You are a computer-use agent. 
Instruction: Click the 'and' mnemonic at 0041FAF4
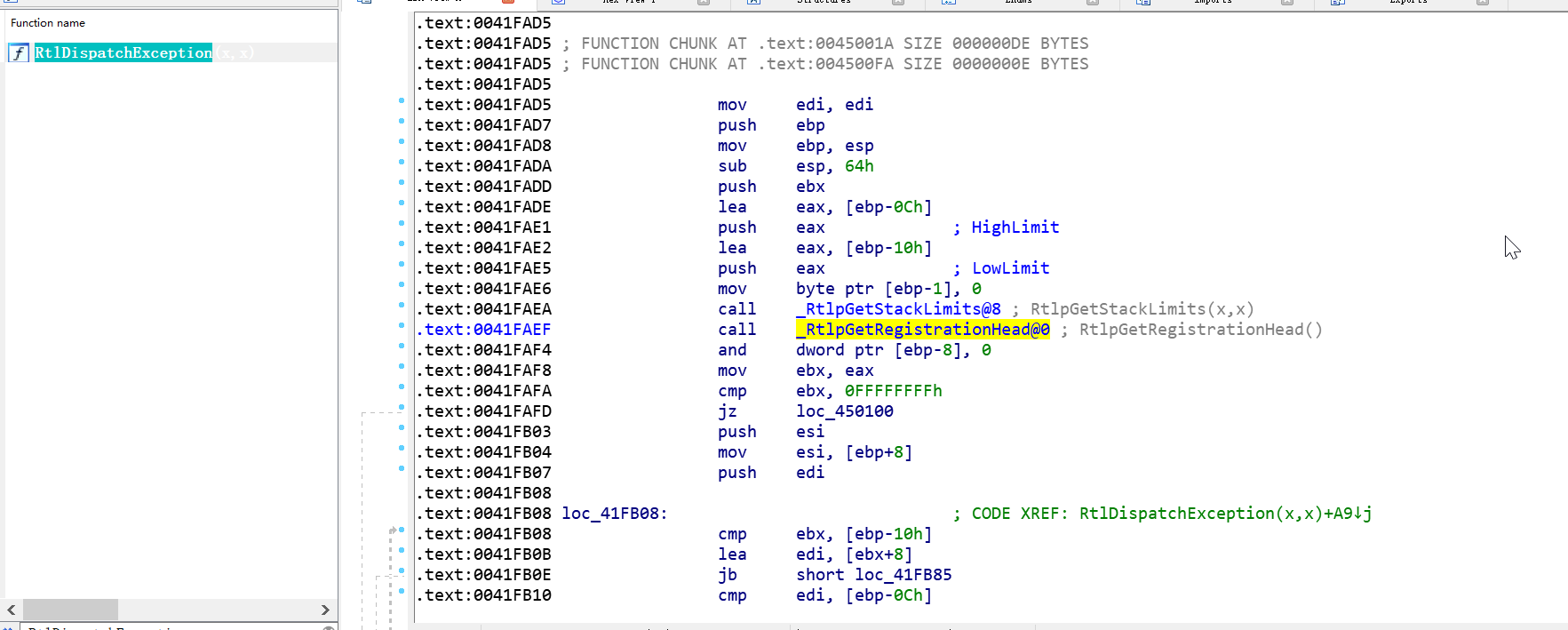click(x=732, y=350)
